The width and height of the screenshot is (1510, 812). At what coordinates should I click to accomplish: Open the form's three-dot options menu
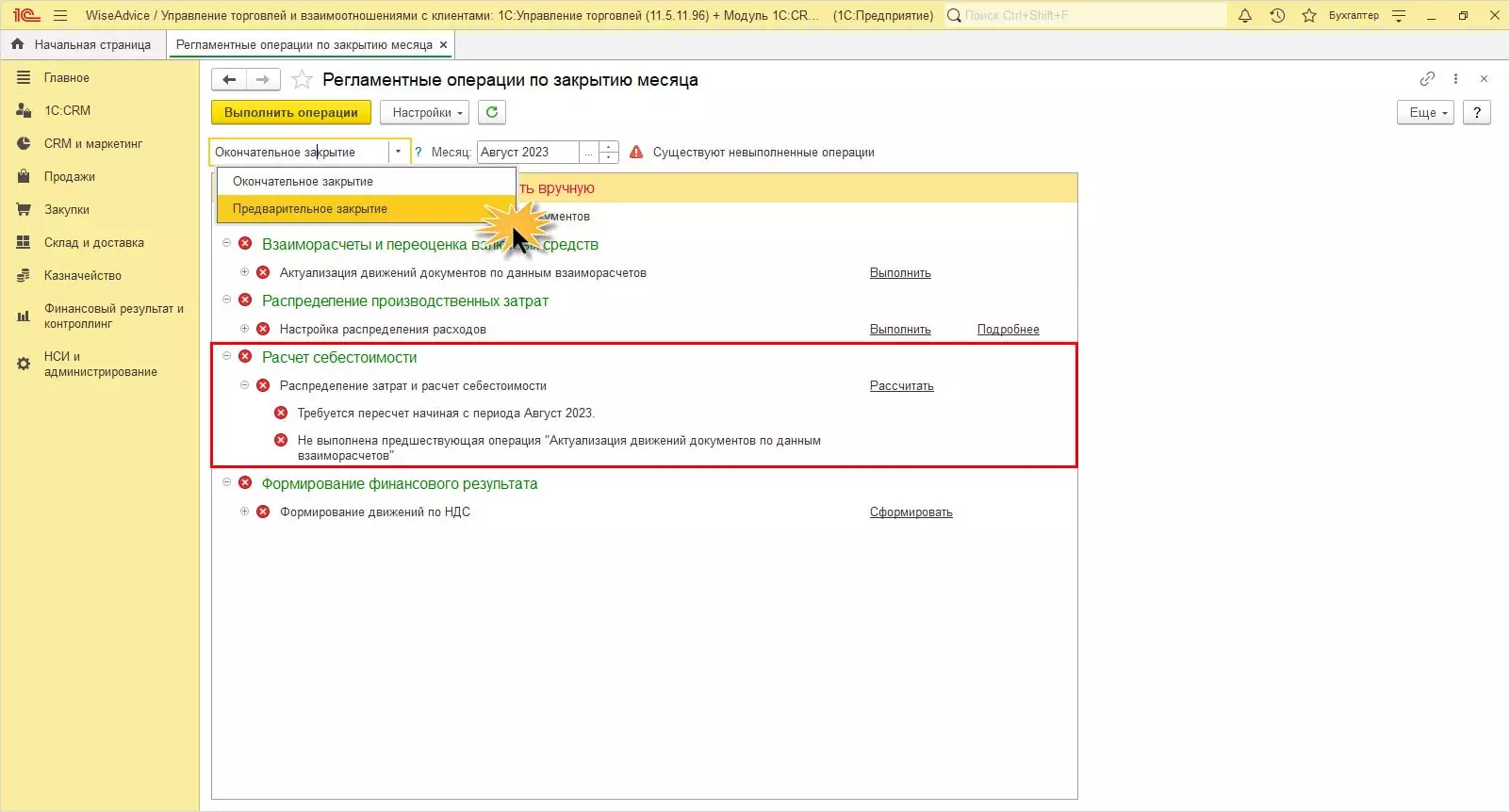tap(1455, 79)
